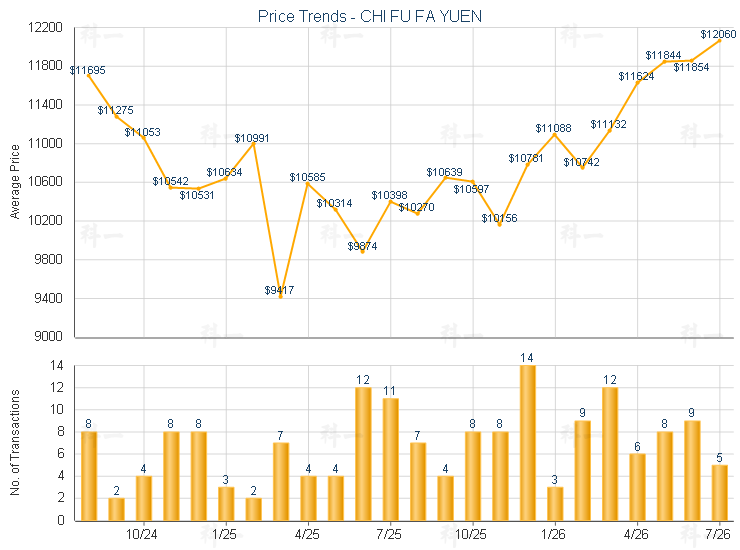The height and width of the screenshot is (550, 740).
Task: Click the 7/26 x-axis date label
Action: pyautogui.click(x=718, y=535)
